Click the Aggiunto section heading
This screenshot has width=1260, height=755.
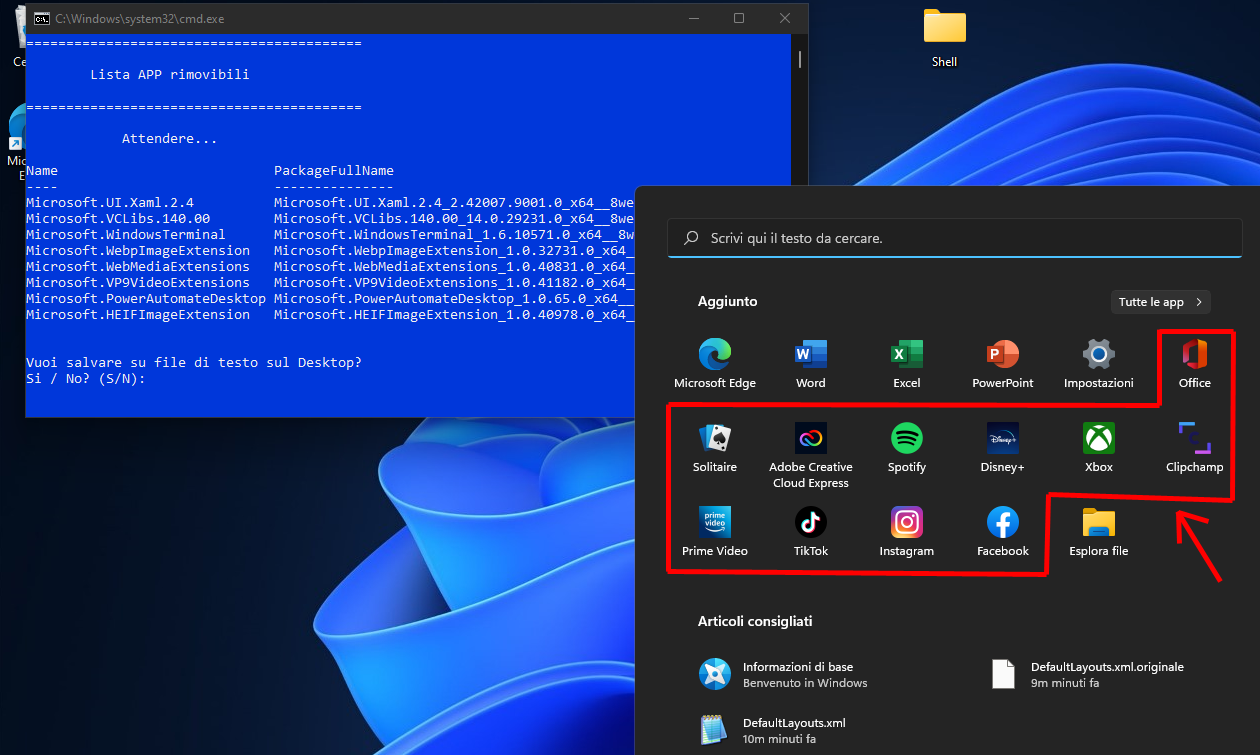tap(728, 301)
